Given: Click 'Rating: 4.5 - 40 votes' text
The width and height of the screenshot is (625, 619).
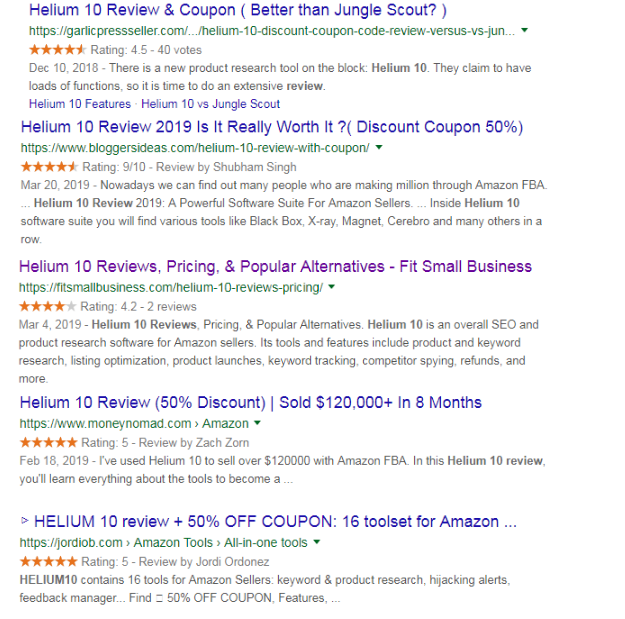Looking at the screenshot, I should click(x=146, y=50).
